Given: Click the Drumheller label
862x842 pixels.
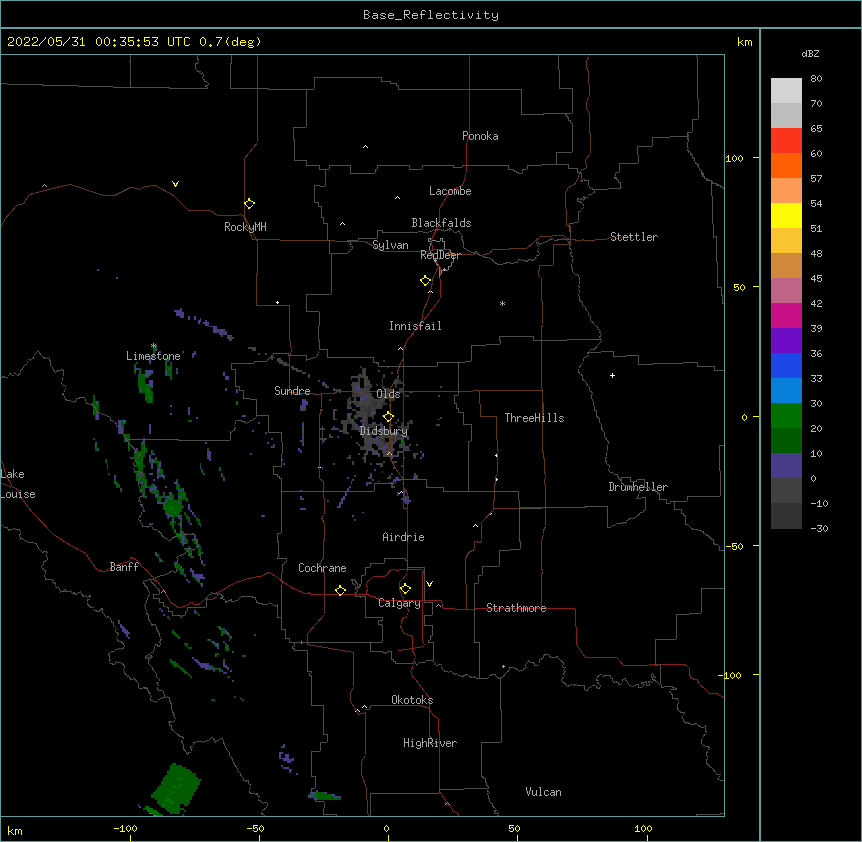Looking at the screenshot, I should point(638,487).
